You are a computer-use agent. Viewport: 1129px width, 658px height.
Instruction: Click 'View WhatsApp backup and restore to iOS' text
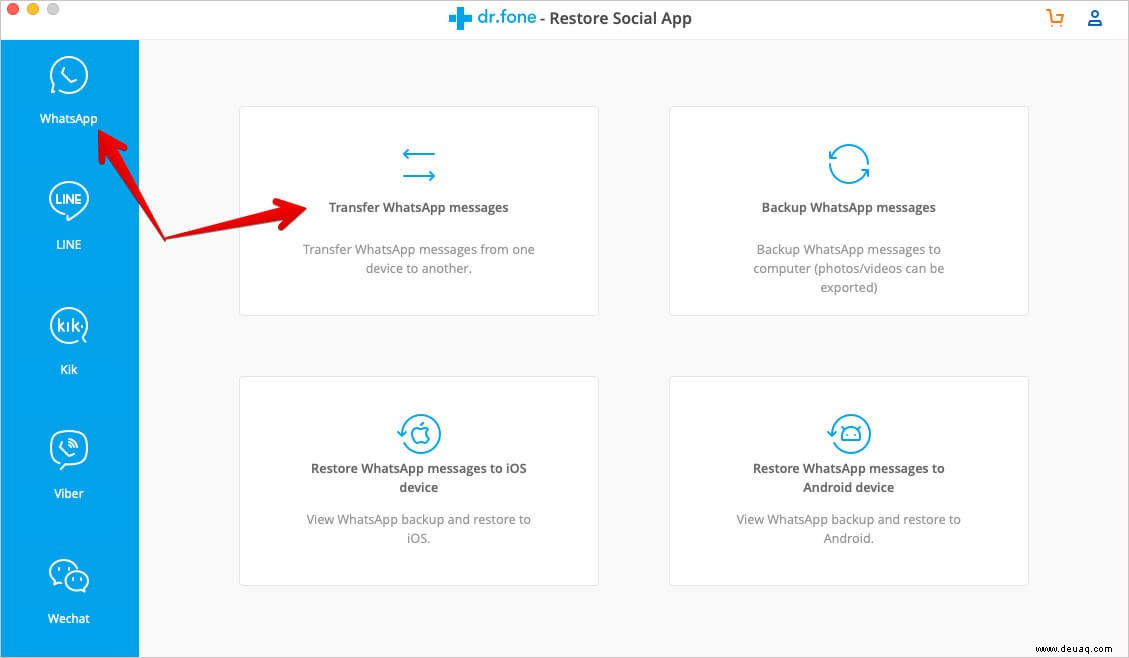pyautogui.click(x=418, y=528)
